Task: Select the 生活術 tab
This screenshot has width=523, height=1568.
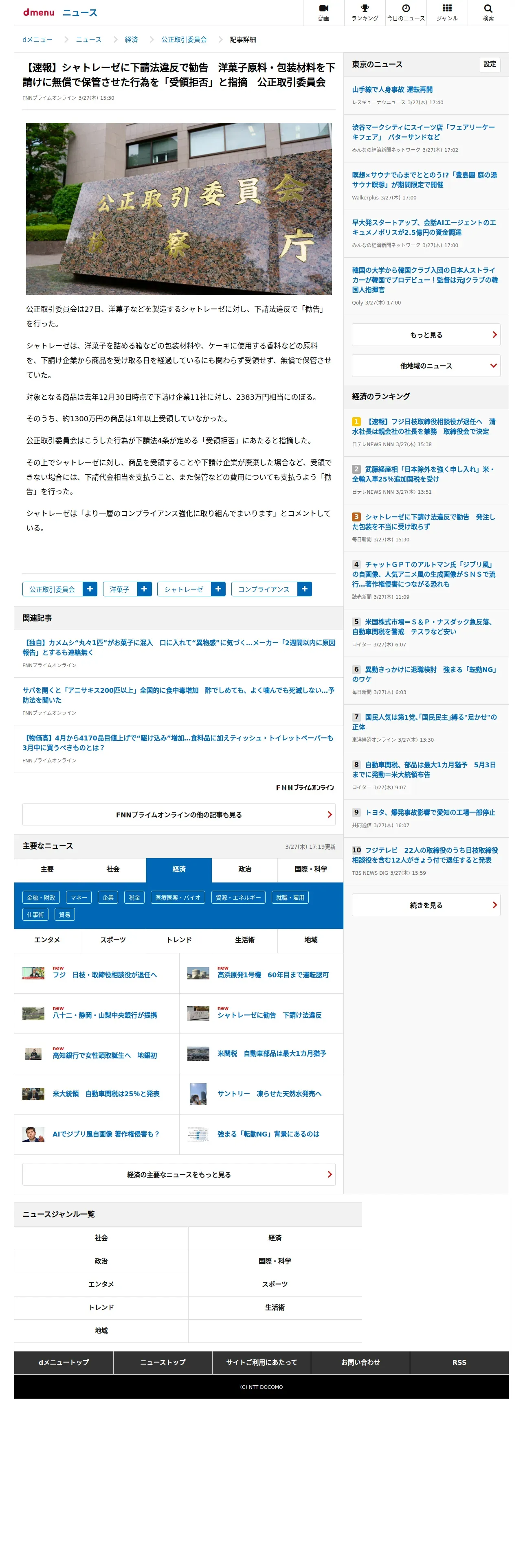Action: coord(245,940)
